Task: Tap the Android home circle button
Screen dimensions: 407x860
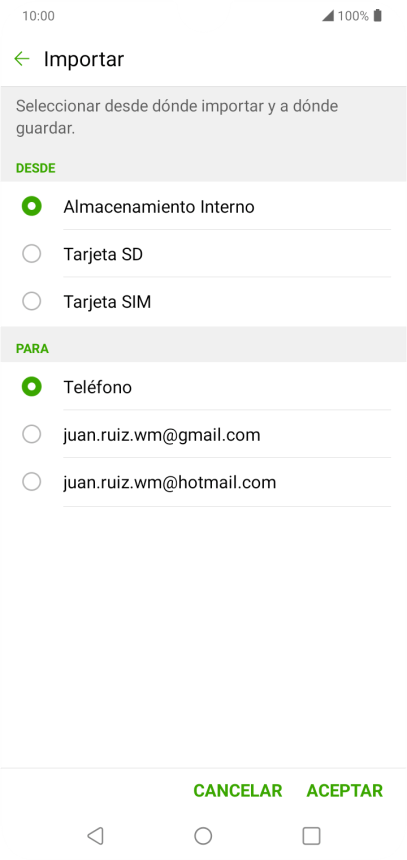Action: 203,835
